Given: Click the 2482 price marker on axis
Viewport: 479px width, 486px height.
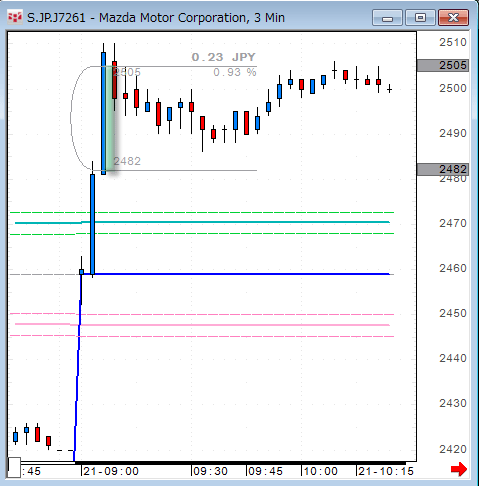Looking at the screenshot, I should click(x=443, y=169).
